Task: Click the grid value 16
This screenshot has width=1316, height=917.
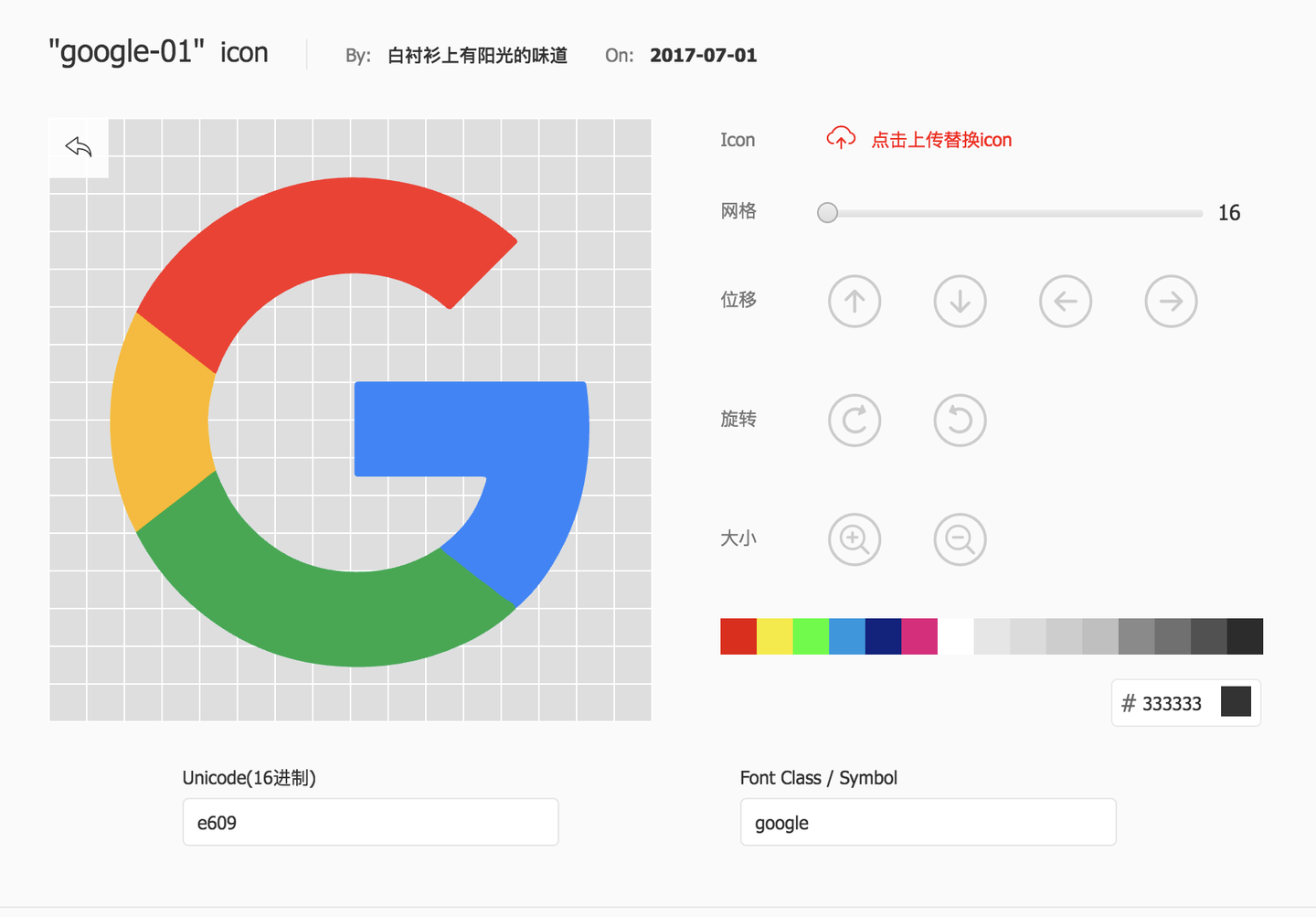Action: tap(1229, 213)
